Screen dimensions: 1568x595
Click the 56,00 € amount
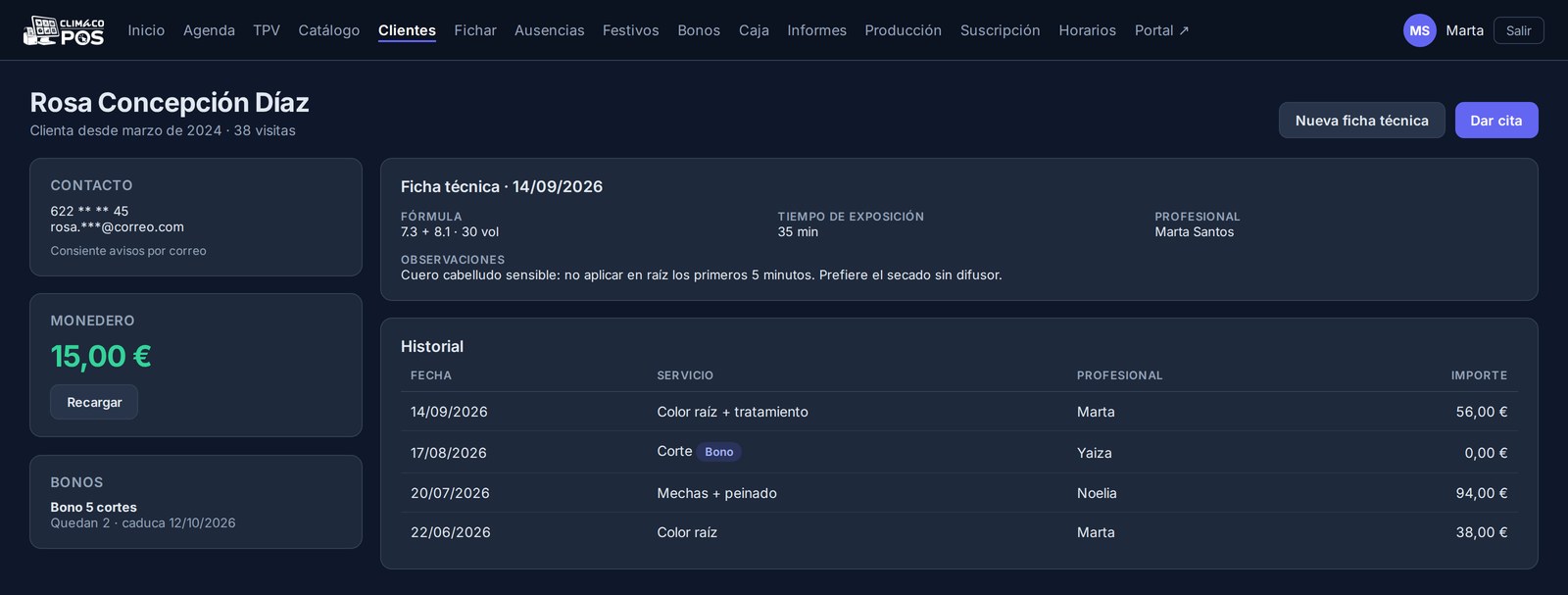(x=1482, y=412)
